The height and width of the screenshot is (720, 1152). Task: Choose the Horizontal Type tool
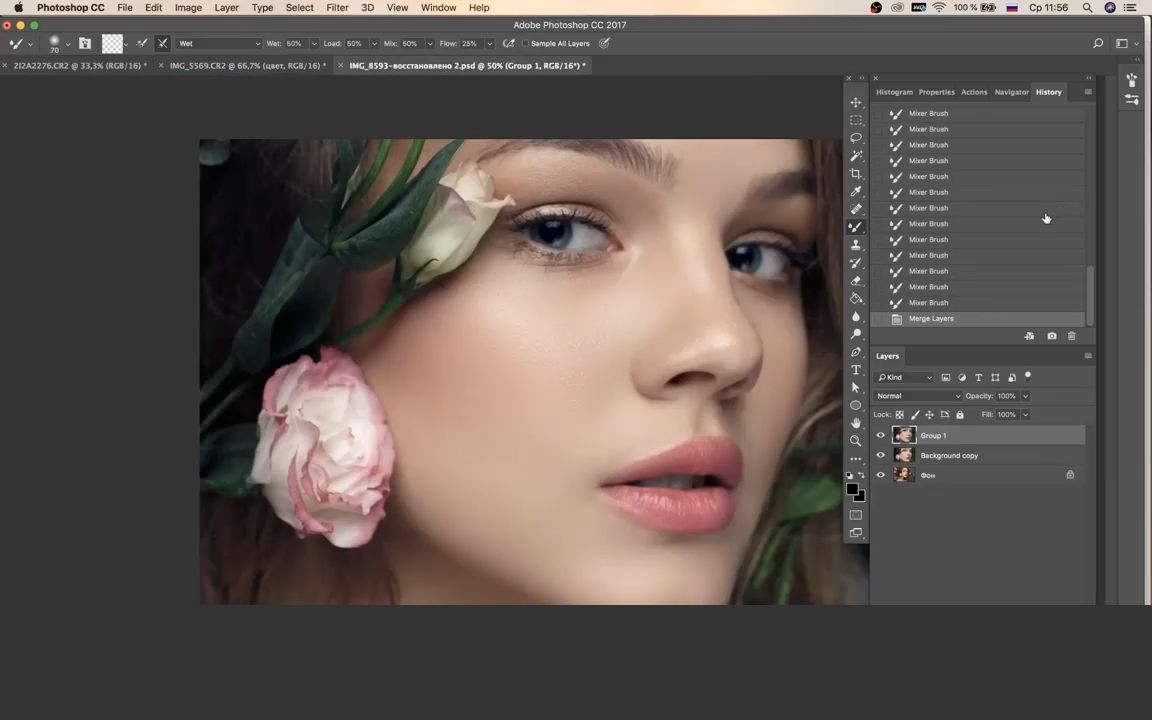[856, 370]
